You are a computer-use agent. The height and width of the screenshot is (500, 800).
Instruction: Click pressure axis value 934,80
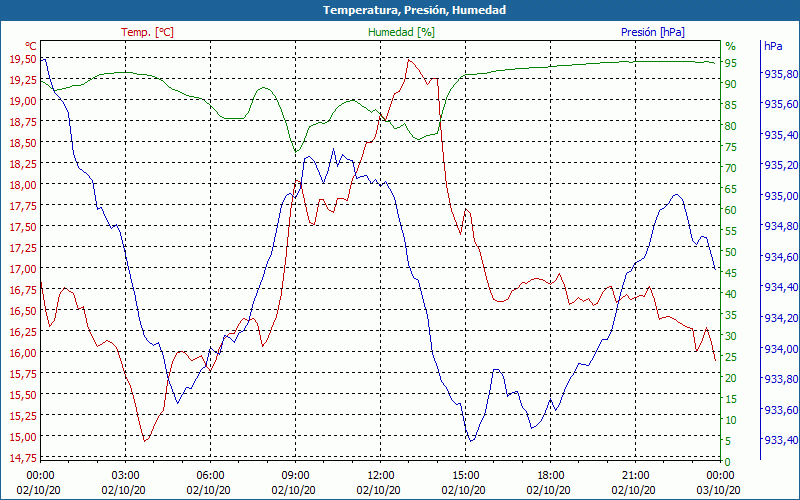tap(781, 227)
